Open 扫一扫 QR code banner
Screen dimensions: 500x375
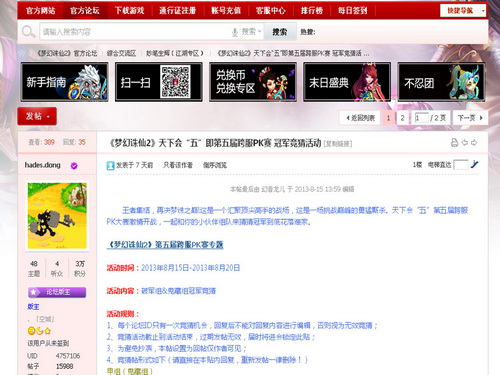(159, 82)
